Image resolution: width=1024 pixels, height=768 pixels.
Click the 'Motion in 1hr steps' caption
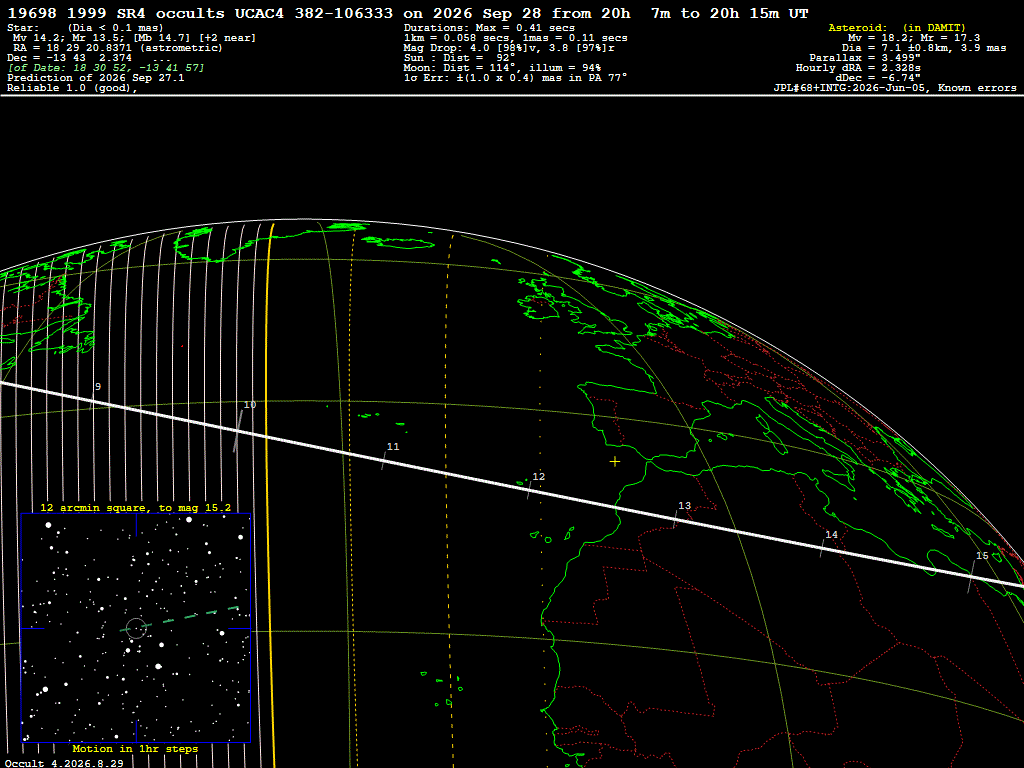pos(135,748)
